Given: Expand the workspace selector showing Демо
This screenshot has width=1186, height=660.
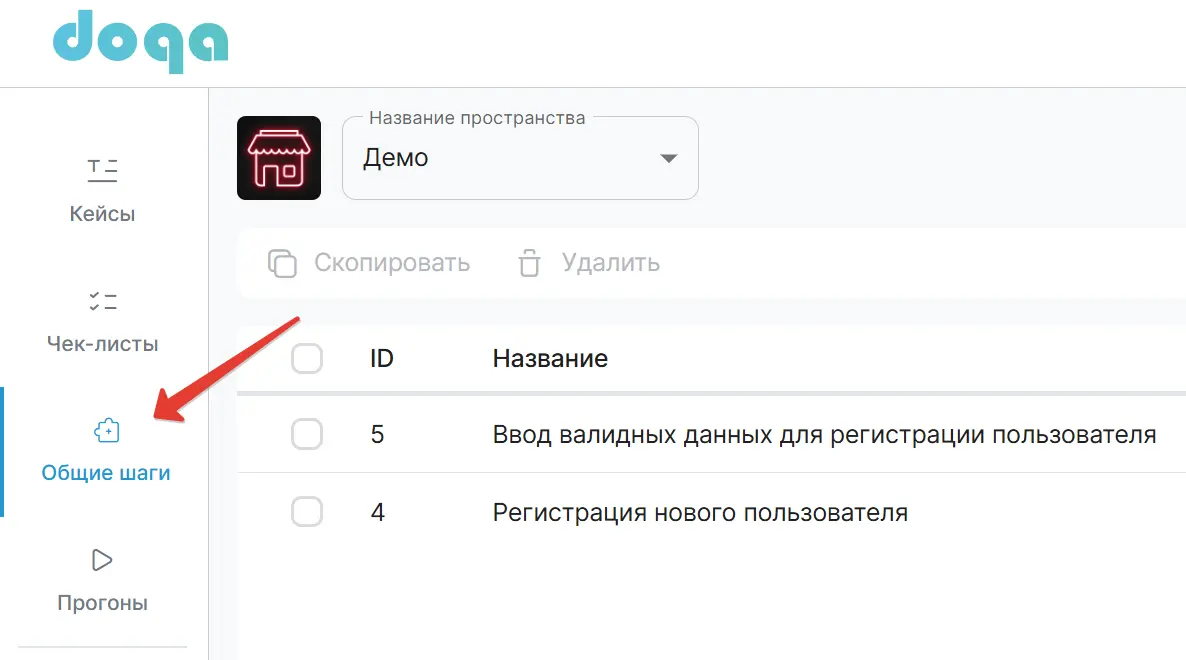Looking at the screenshot, I should (519, 157).
